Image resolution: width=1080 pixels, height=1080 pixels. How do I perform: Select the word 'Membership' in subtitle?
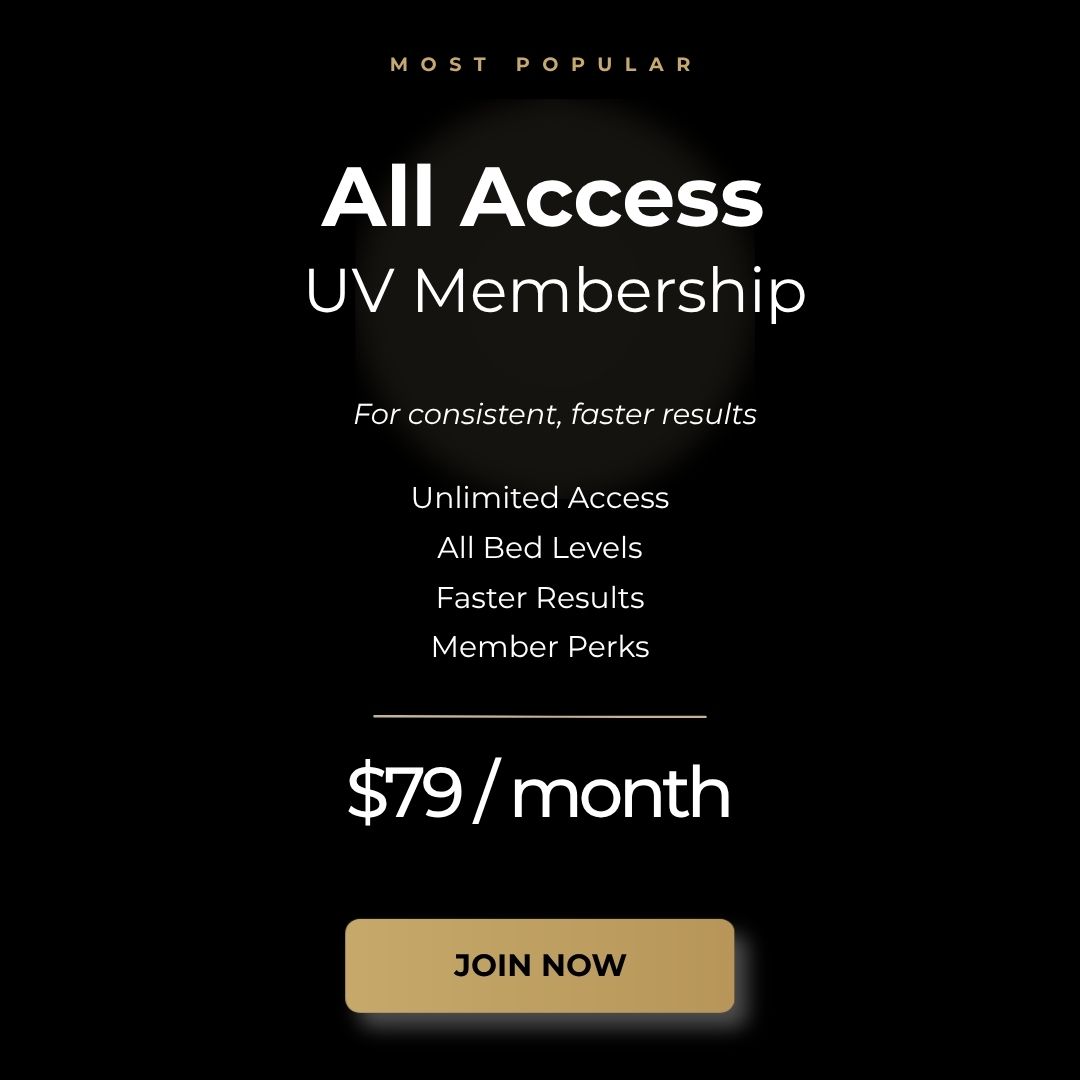pos(609,292)
